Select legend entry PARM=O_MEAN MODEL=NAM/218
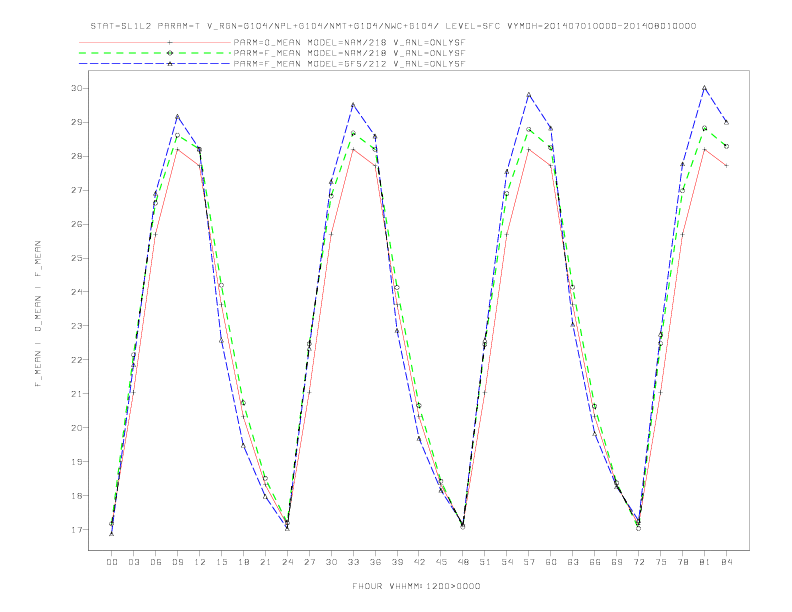The image size is (792, 612). [349, 42]
